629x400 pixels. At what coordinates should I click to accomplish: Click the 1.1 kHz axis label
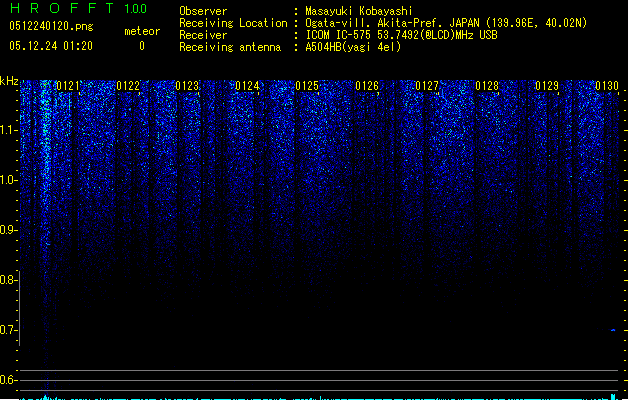click(x=8, y=130)
